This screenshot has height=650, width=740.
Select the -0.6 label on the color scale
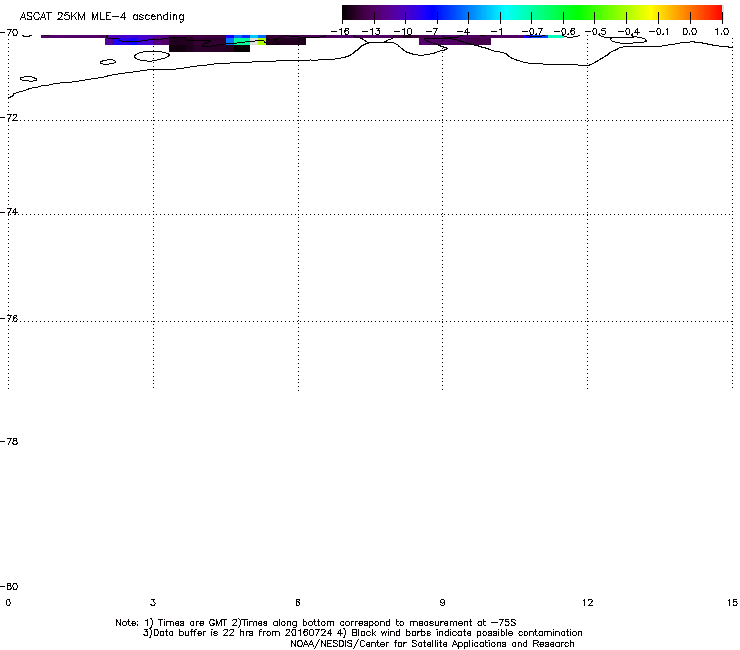[564, 32]
